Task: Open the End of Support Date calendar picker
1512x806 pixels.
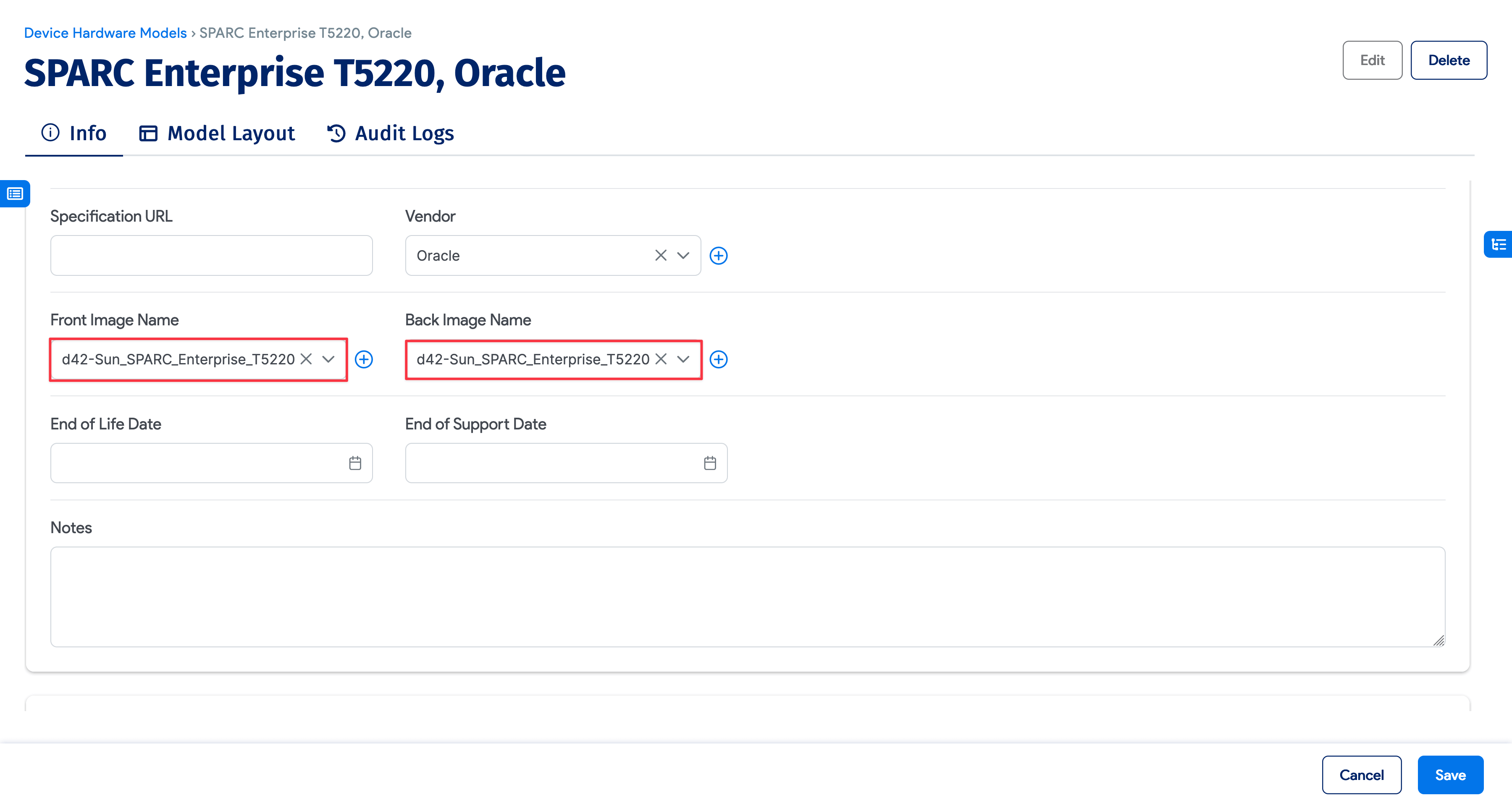Action: tap(710, 463)
